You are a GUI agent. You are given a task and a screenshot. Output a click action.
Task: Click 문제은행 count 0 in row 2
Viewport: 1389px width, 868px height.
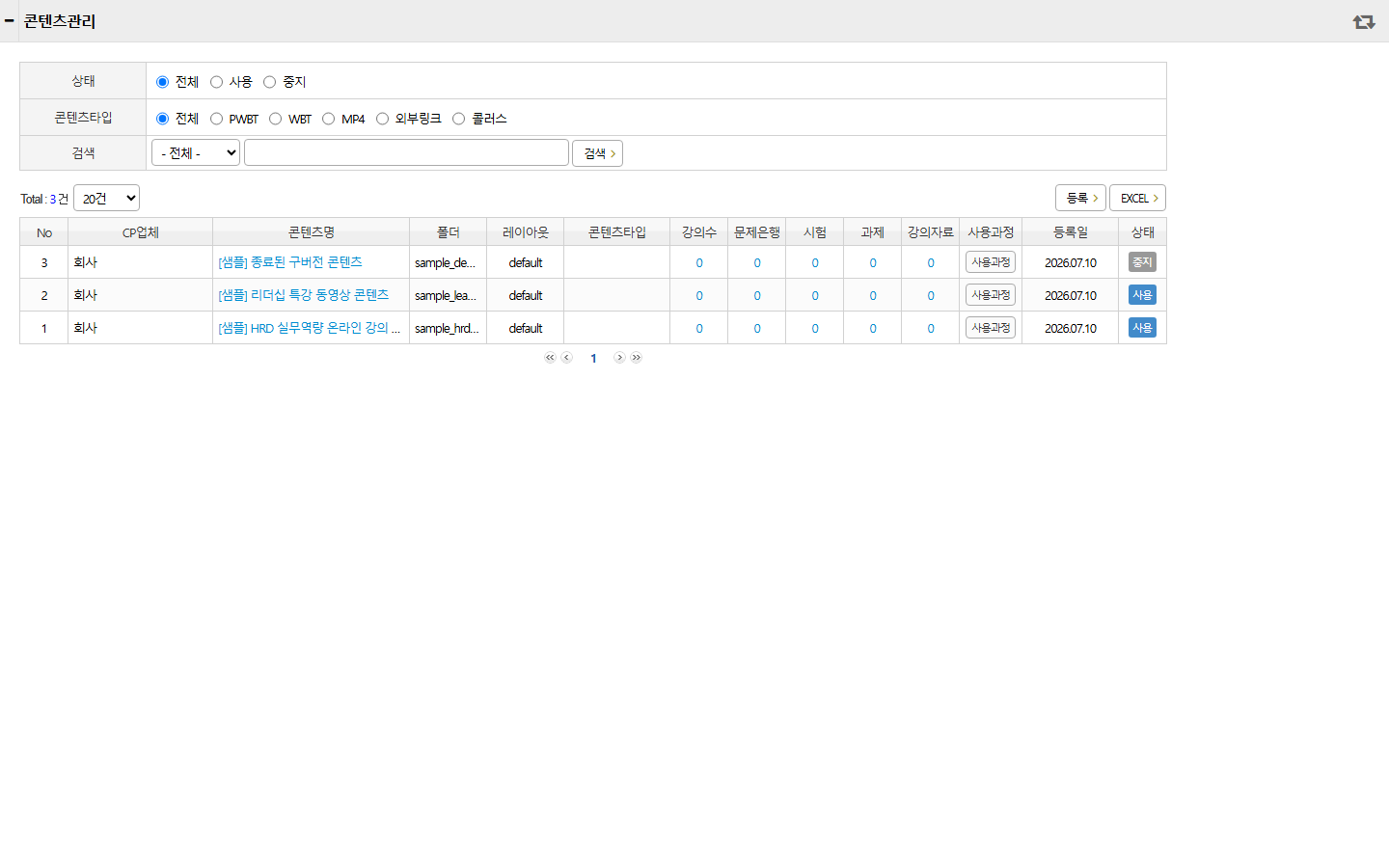click(x=757, y=295)
